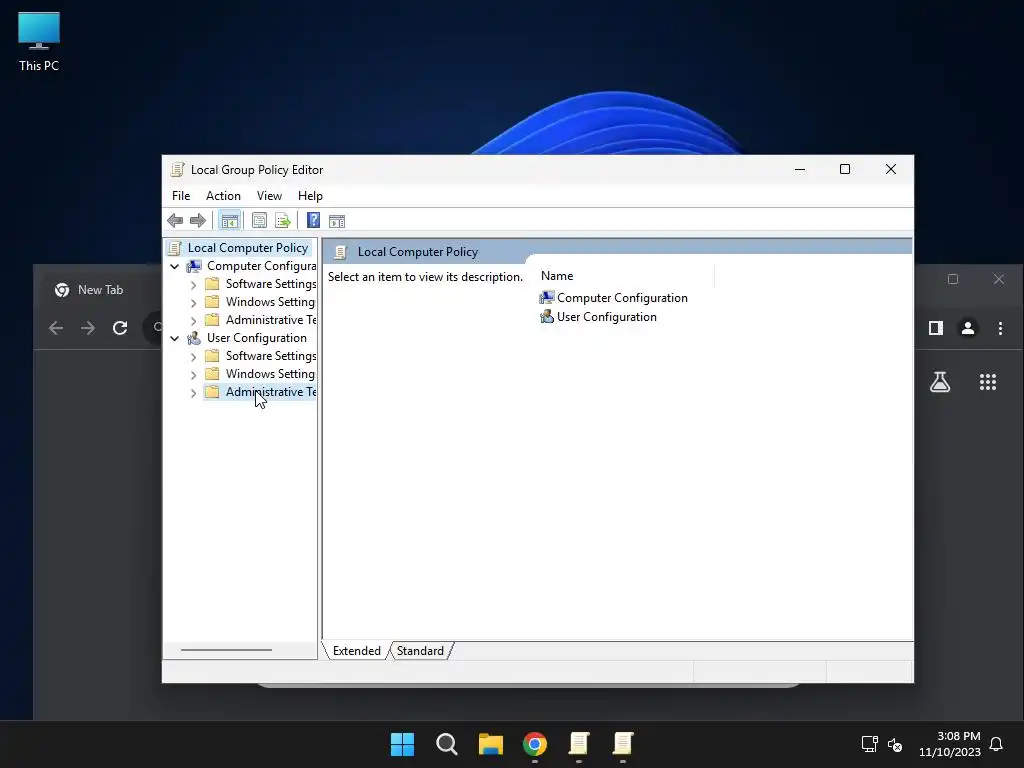Open taskbar Search
The width and height of the screenshot is (1024, 768).
(x=447, y=744)
